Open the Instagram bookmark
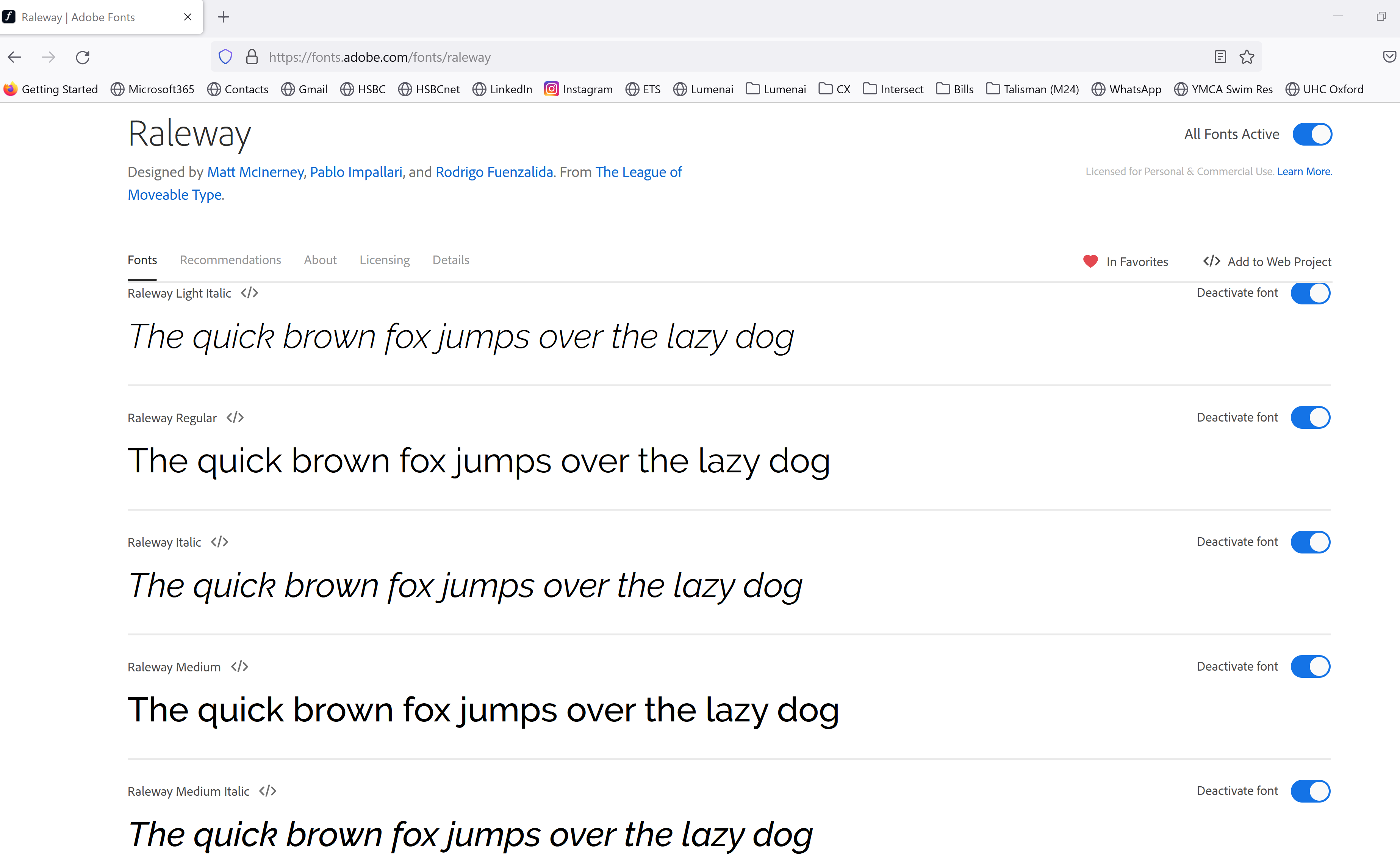This screenshot has width=1400, height=867. click(x=578, y=89)
